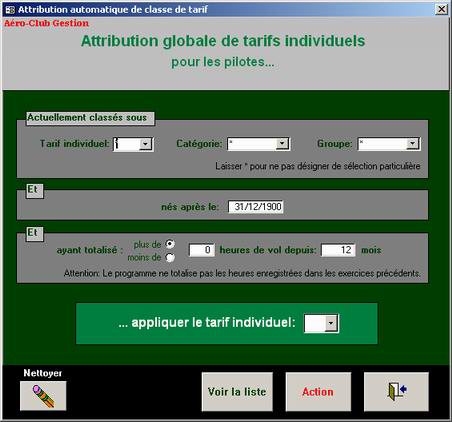Expand the Groupe combo box
Viewport: 452px width, 422px height.
[x=412, y=144]
